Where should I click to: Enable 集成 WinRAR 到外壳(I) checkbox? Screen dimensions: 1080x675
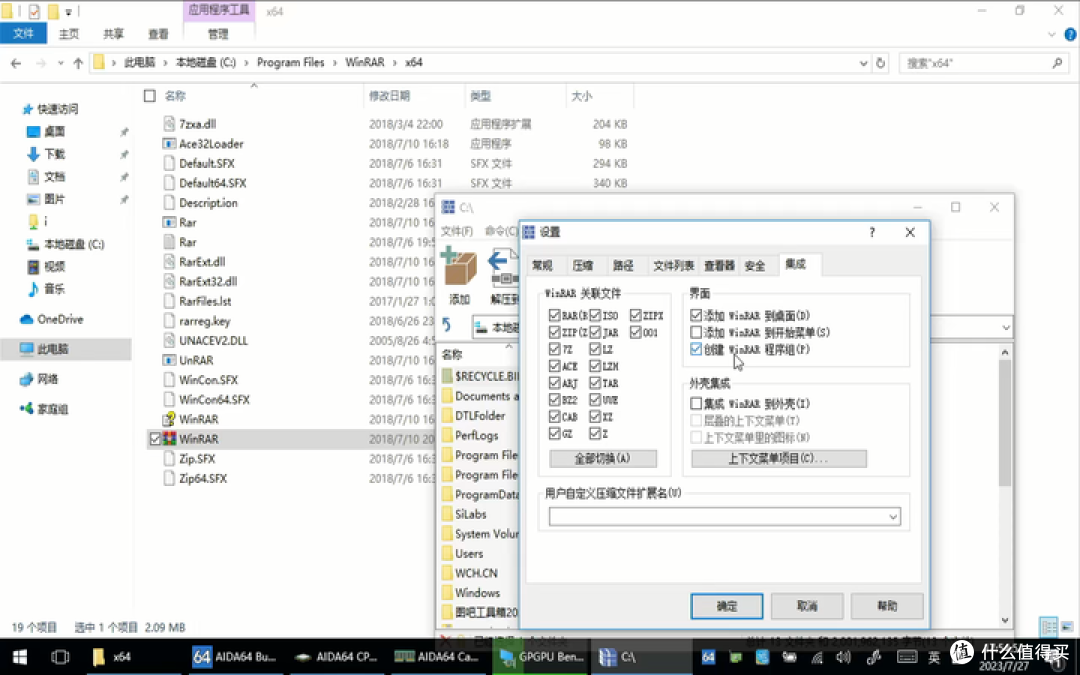click(696, 404)
